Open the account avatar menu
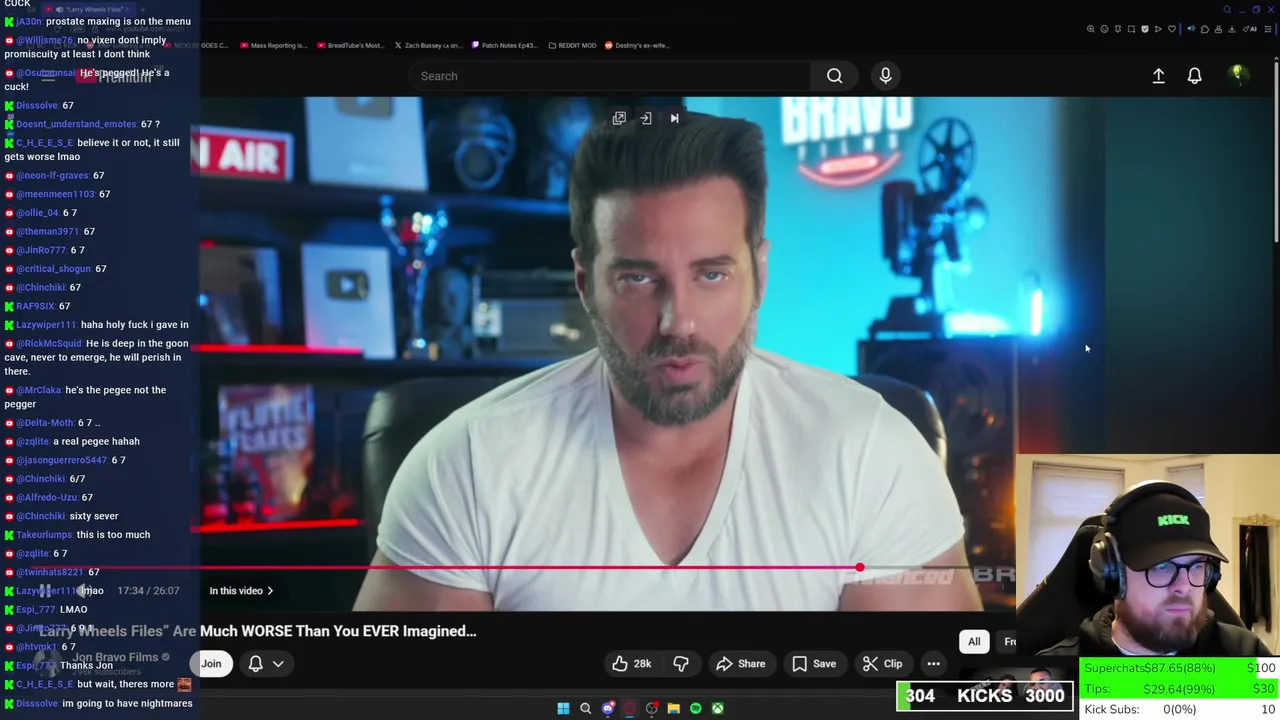 point(1237,75)
